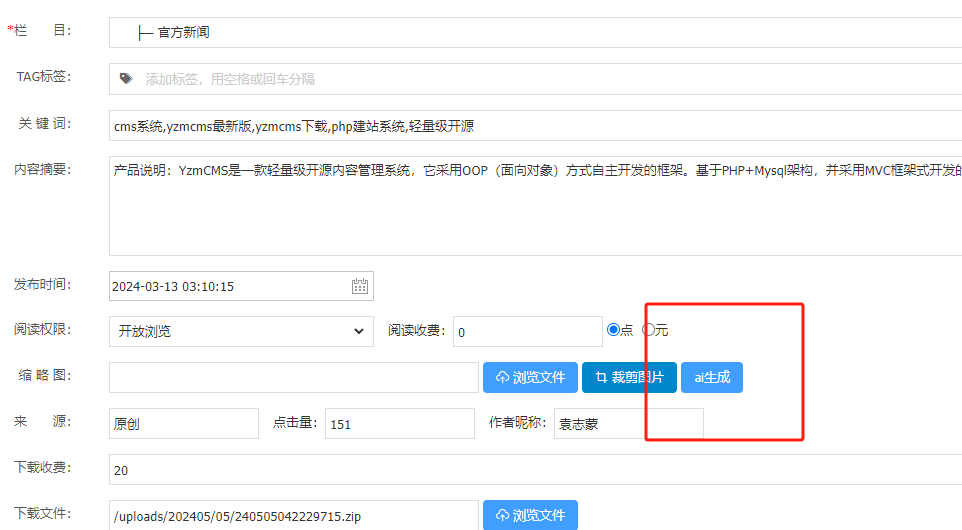Viewport: 962px width, 530px height.
Task: Click the 裁剪图片 button
Action: pyautogui.click(x=629, y=377)
